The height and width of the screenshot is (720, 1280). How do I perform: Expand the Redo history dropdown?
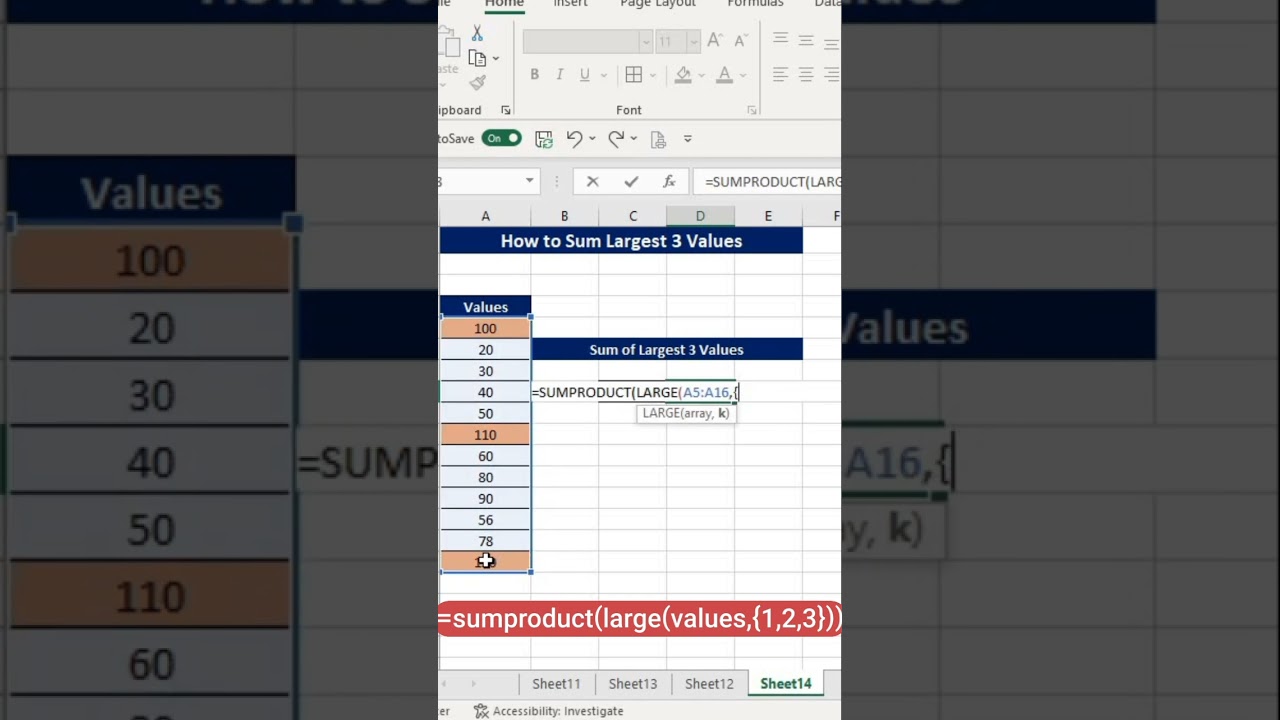pos(634,139)
